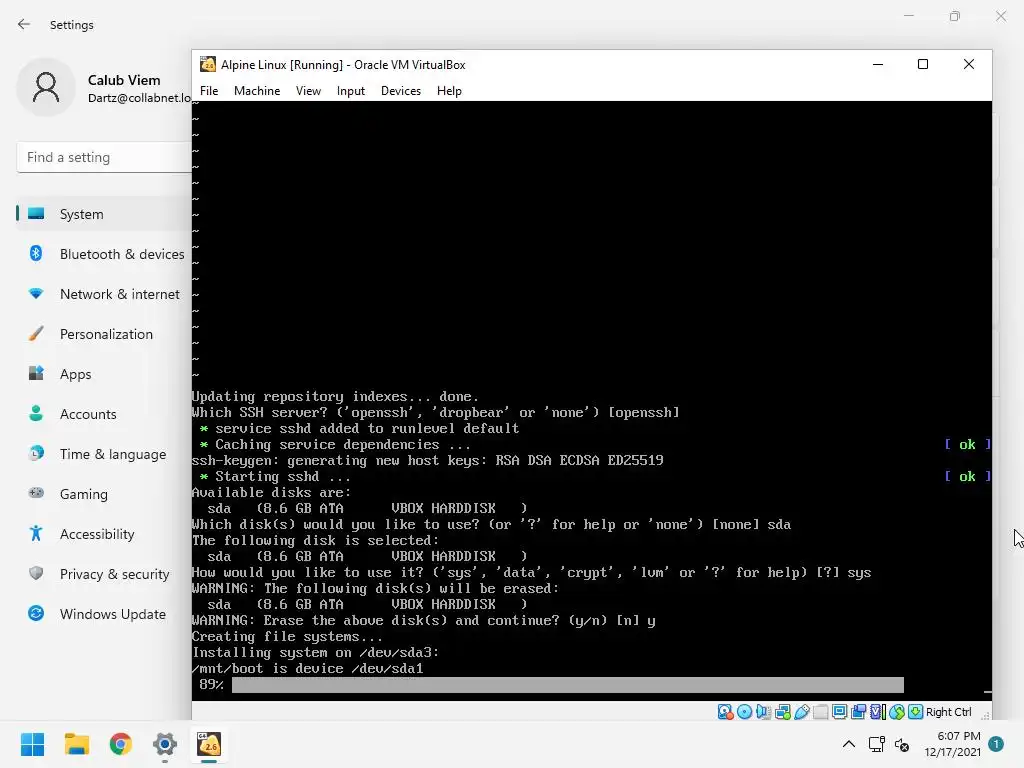1024x768 pixels.
Task: Click the Windows Start button
Action: [32, 744]
